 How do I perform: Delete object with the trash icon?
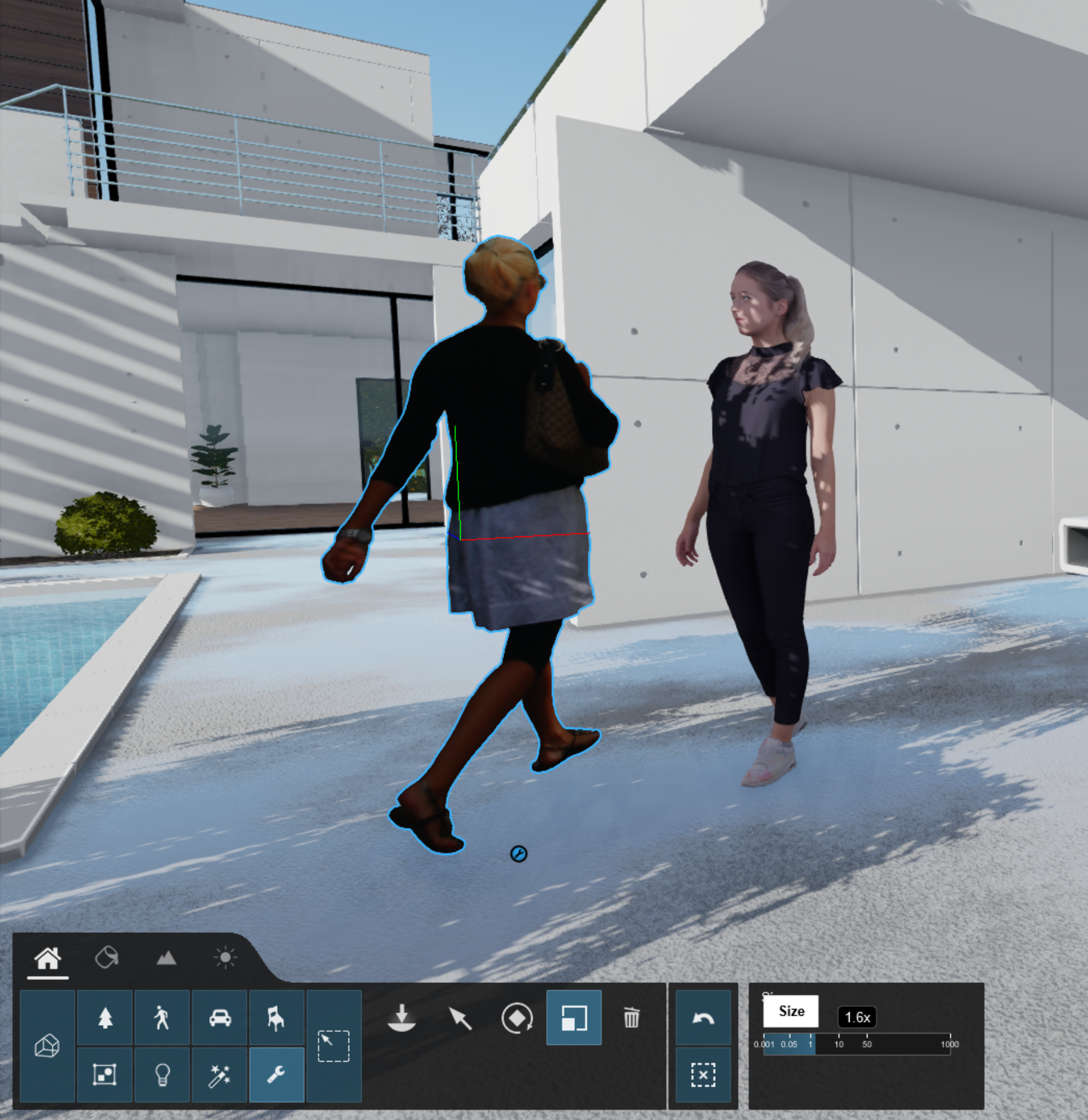click(x=631, y=1018)
